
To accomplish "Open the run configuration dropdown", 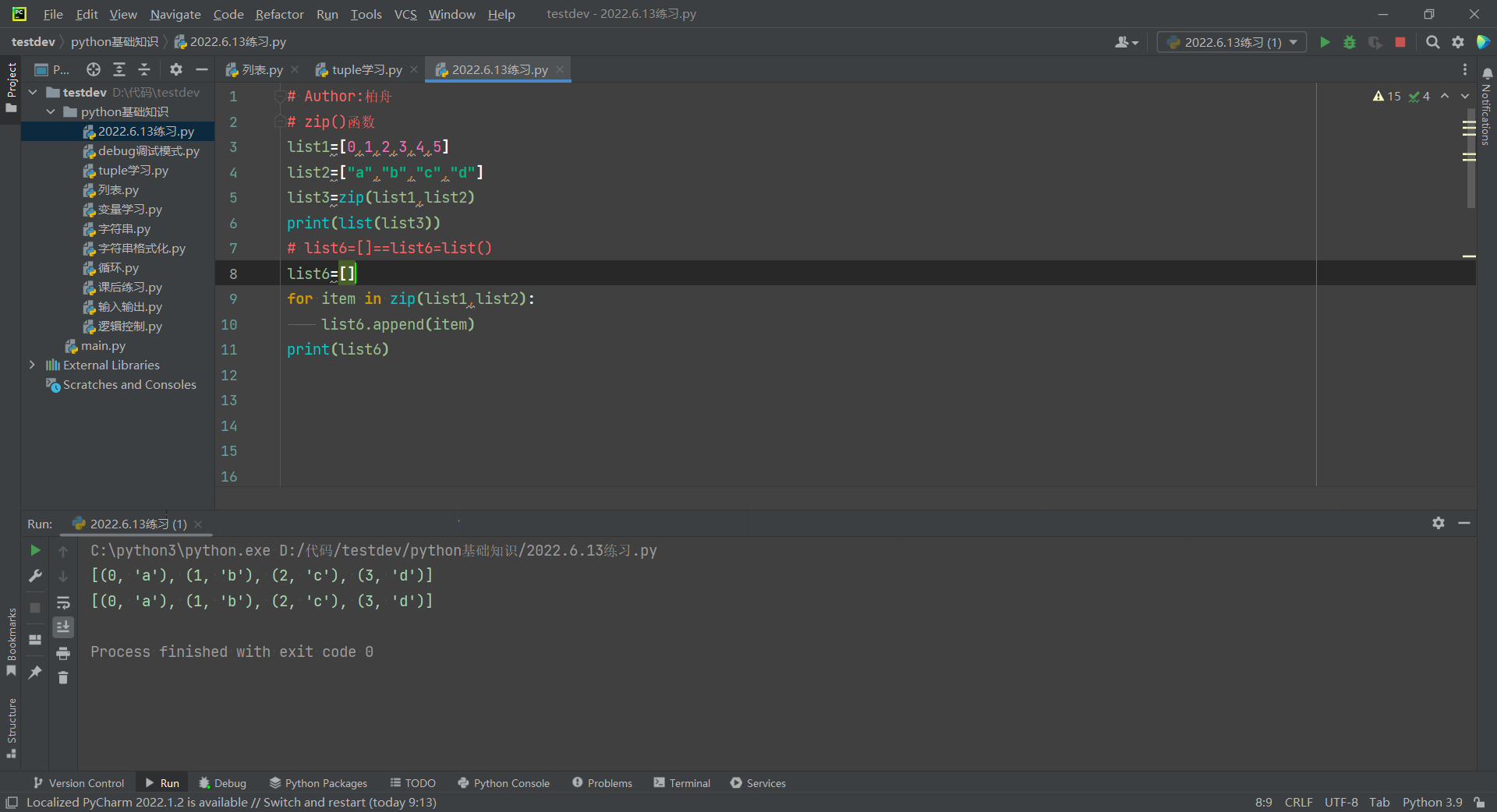I will point(1232,42).
